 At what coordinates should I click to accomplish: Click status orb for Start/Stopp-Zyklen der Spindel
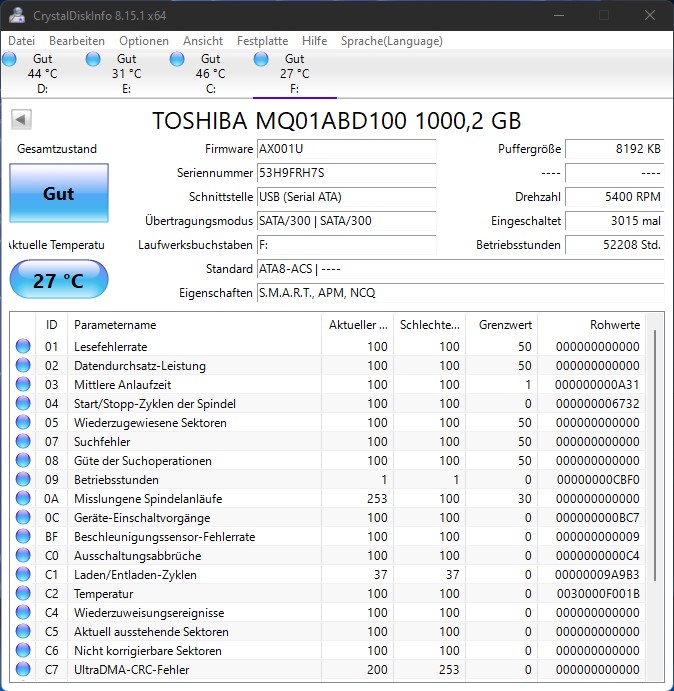click(23, 403)
